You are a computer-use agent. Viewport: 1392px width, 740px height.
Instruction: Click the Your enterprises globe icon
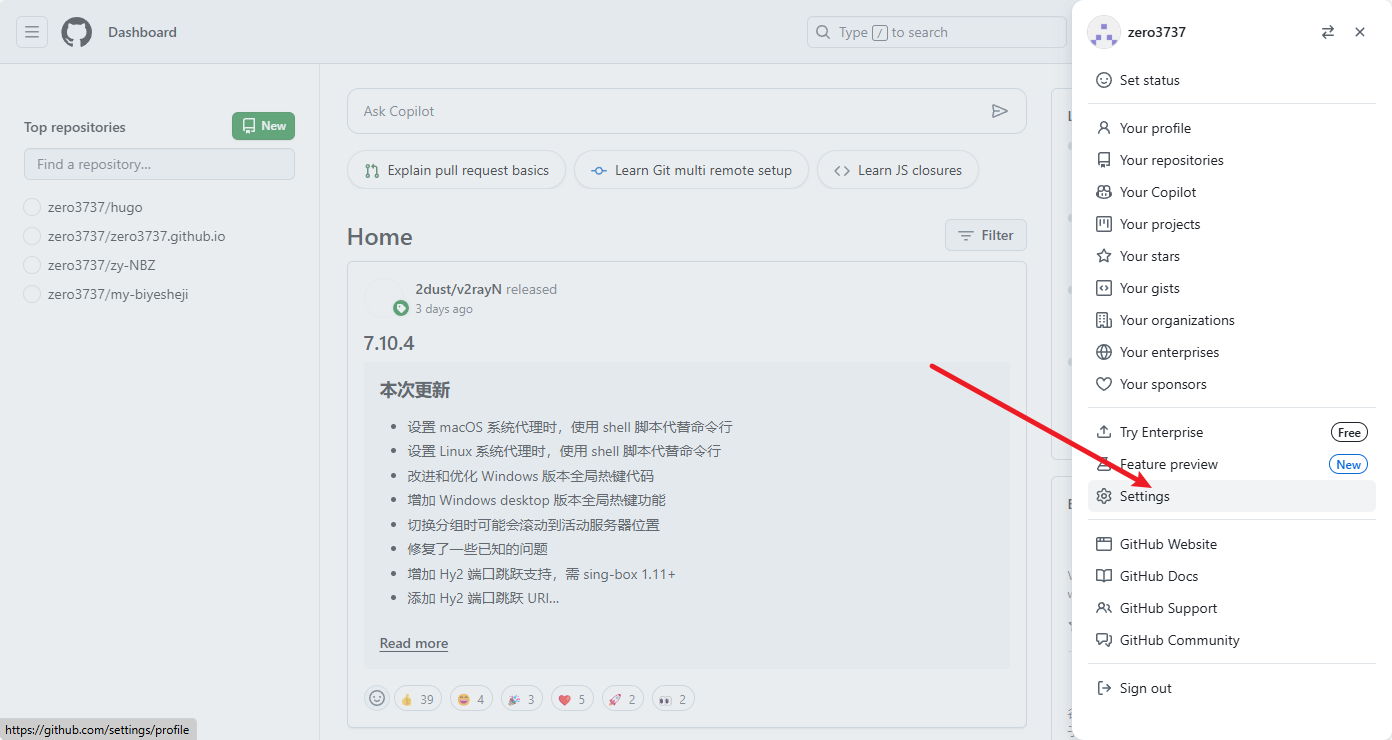point(1104,352)
